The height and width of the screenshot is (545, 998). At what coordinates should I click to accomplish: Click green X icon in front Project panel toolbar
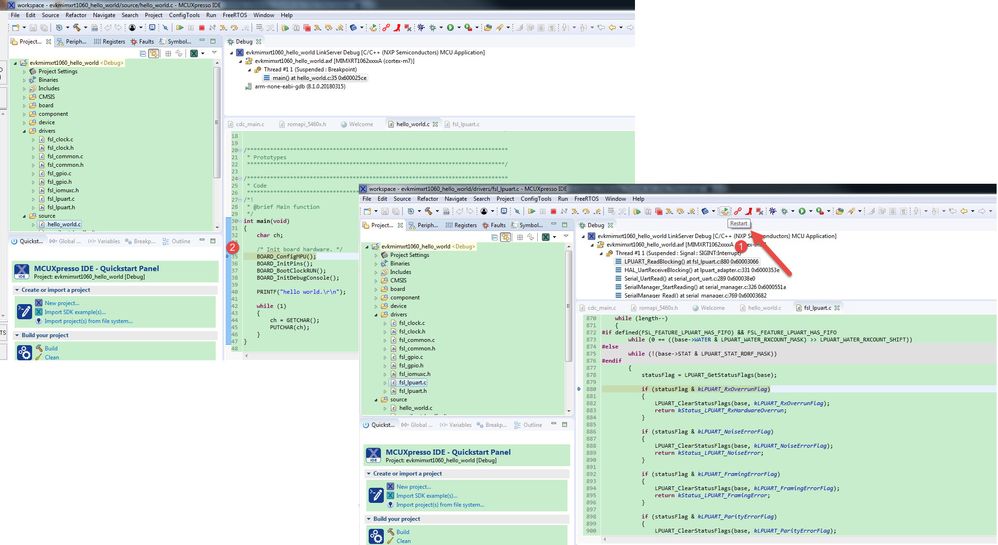[x=546, y=237]
